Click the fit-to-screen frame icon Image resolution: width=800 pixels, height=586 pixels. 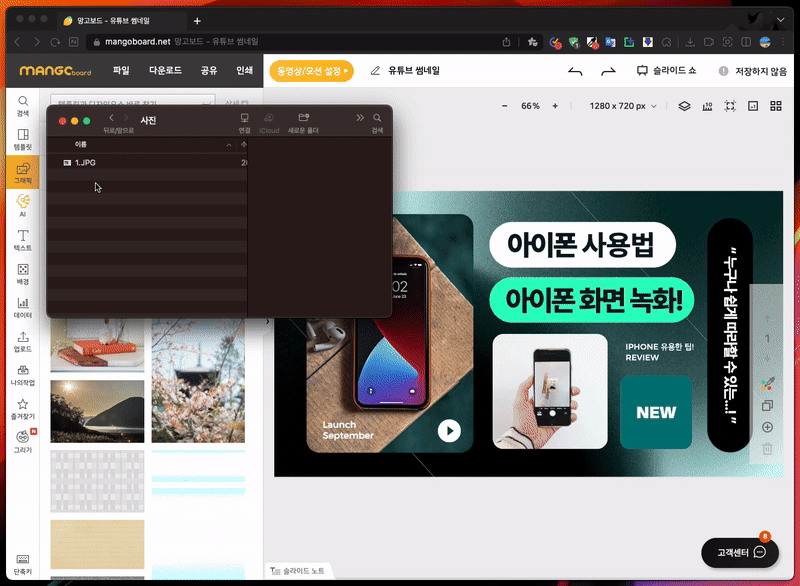730,106
